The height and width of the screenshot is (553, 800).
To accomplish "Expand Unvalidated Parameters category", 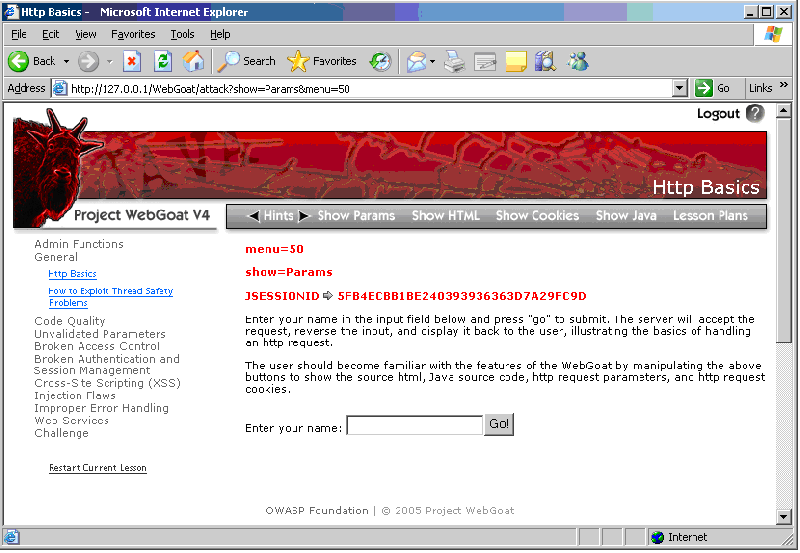I will pyautogui.click(x=100, y=334).
